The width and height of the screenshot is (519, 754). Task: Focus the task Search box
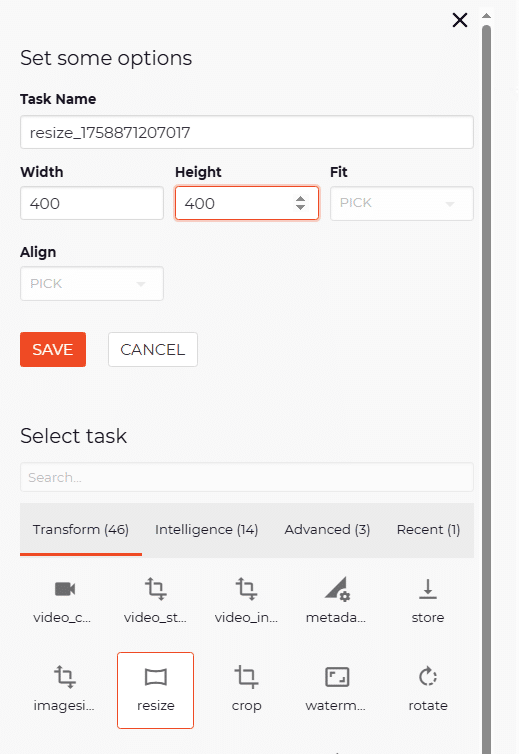click(247, 477)
